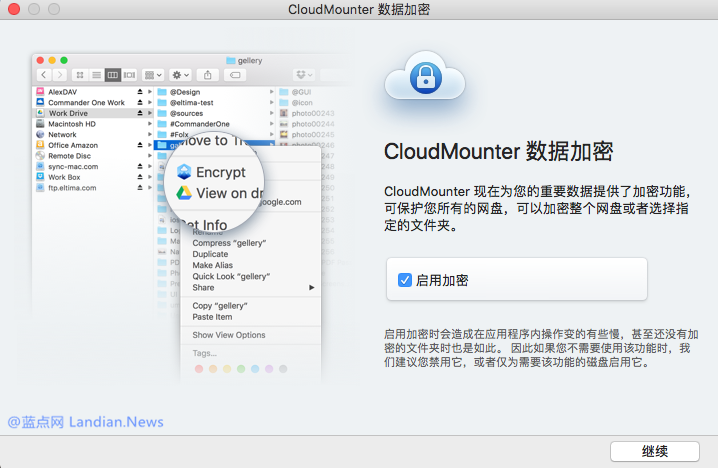Choose Paste Item menu entry
Screen dimensions: 718x468
point(212,317)
